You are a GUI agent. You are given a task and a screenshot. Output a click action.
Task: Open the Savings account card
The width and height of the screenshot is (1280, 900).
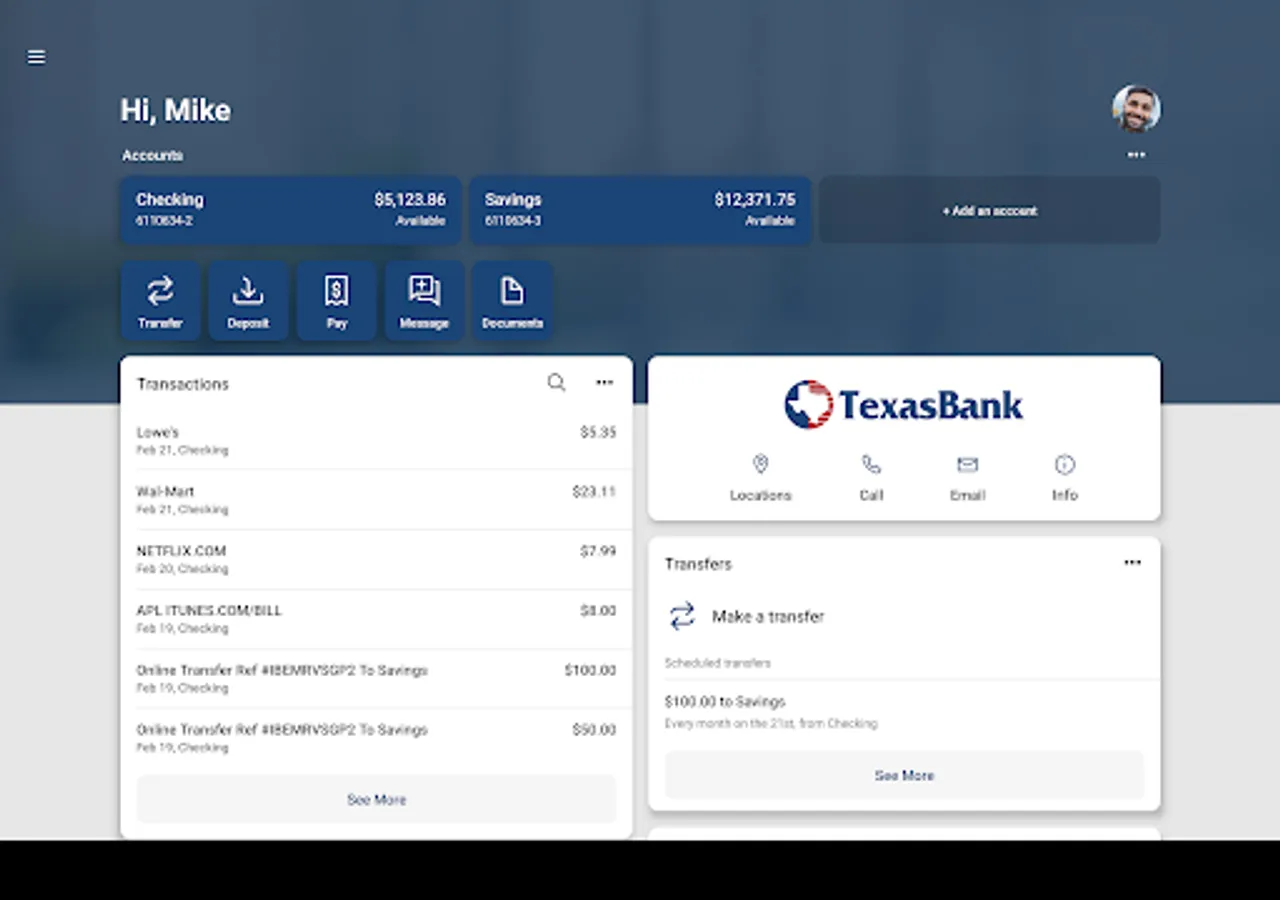point(640,210)
